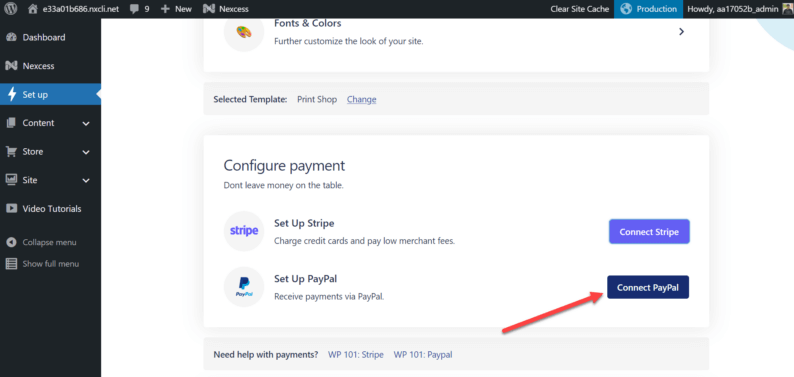Open the comments bubble icon showing 9
Viewport: 794px width, 377px height.
coord(134,9)
